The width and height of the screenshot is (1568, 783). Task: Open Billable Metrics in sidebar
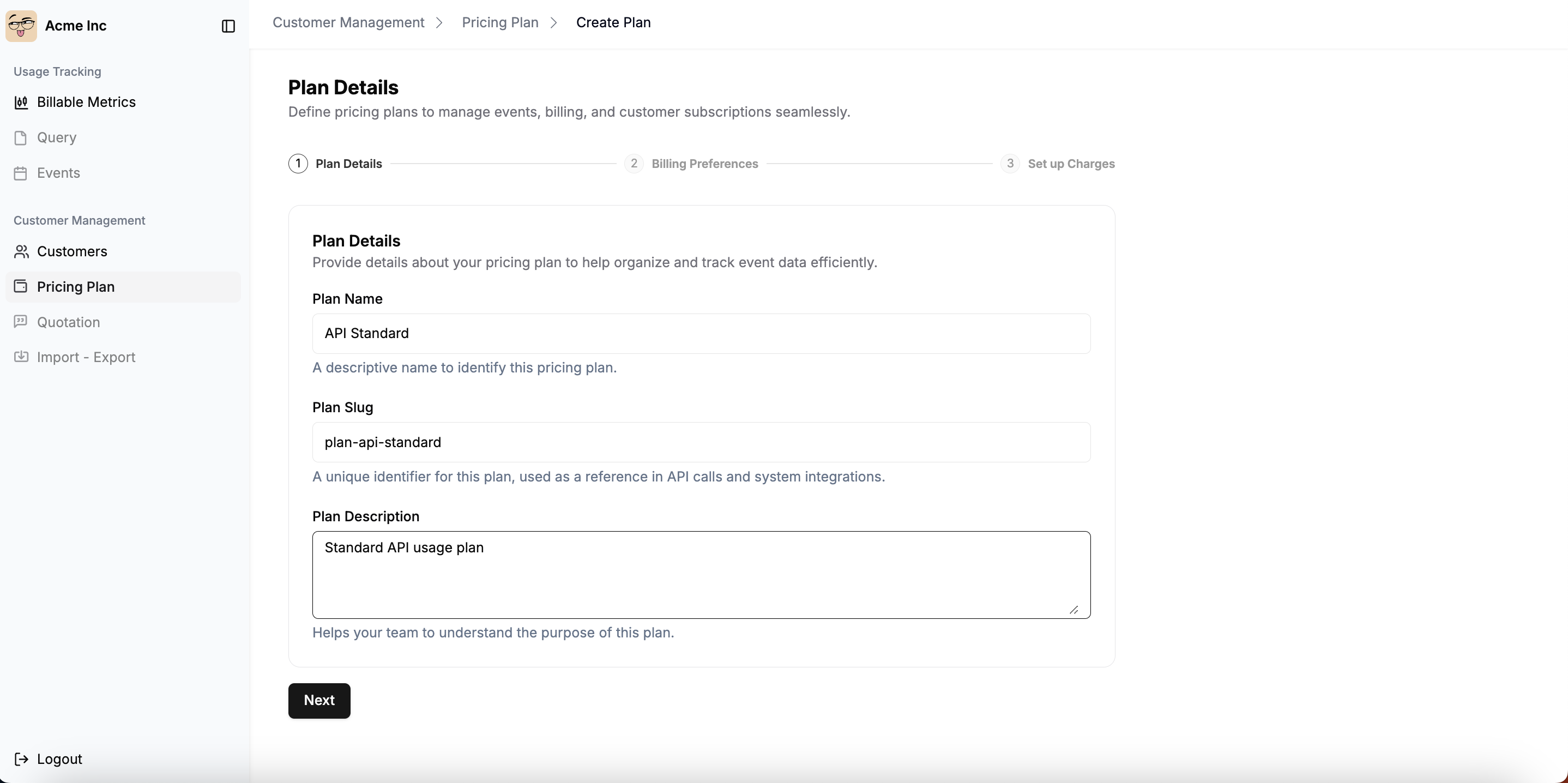[86, 103]
